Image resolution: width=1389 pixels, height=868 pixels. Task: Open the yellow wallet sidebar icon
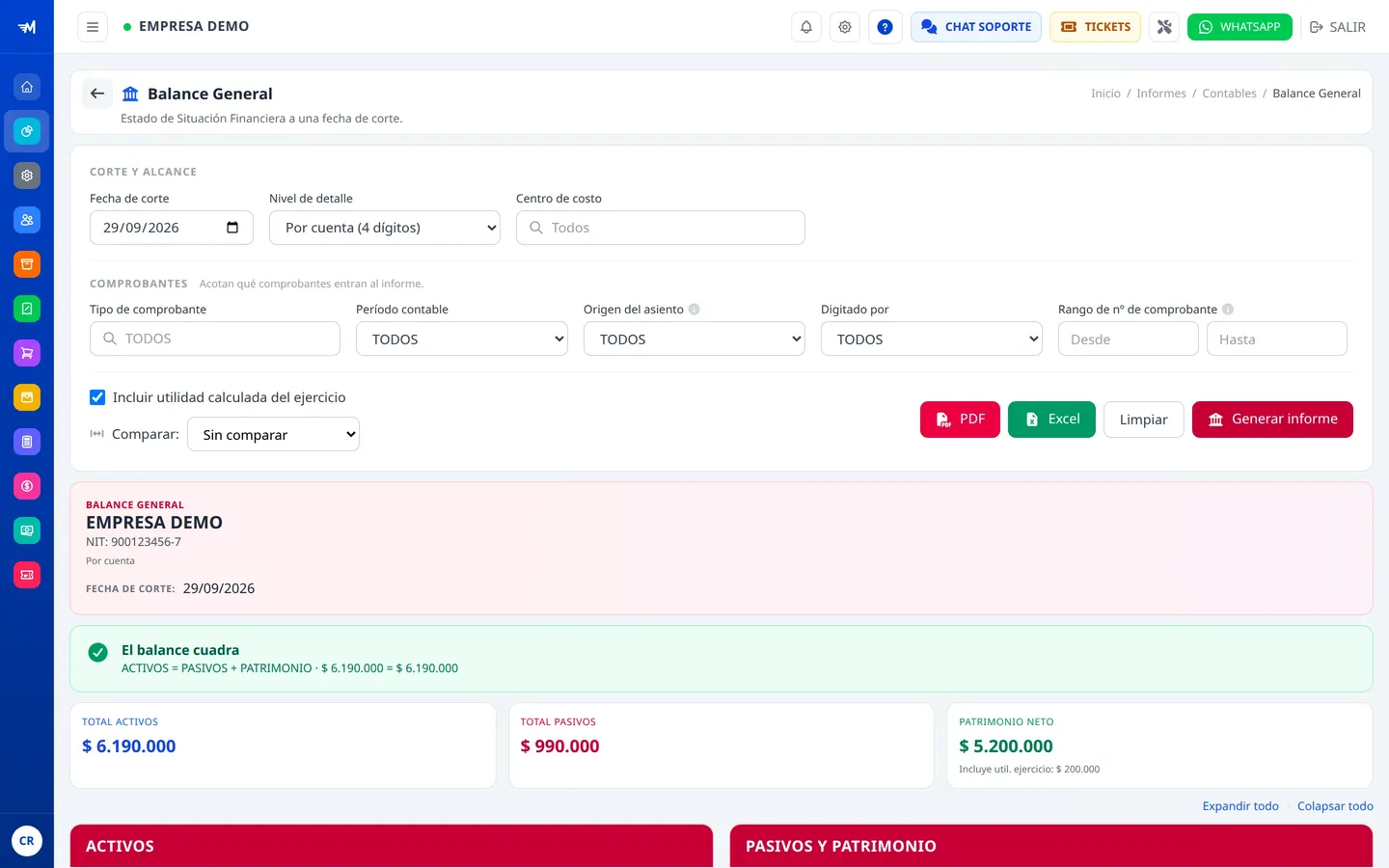tap(27, 397)
